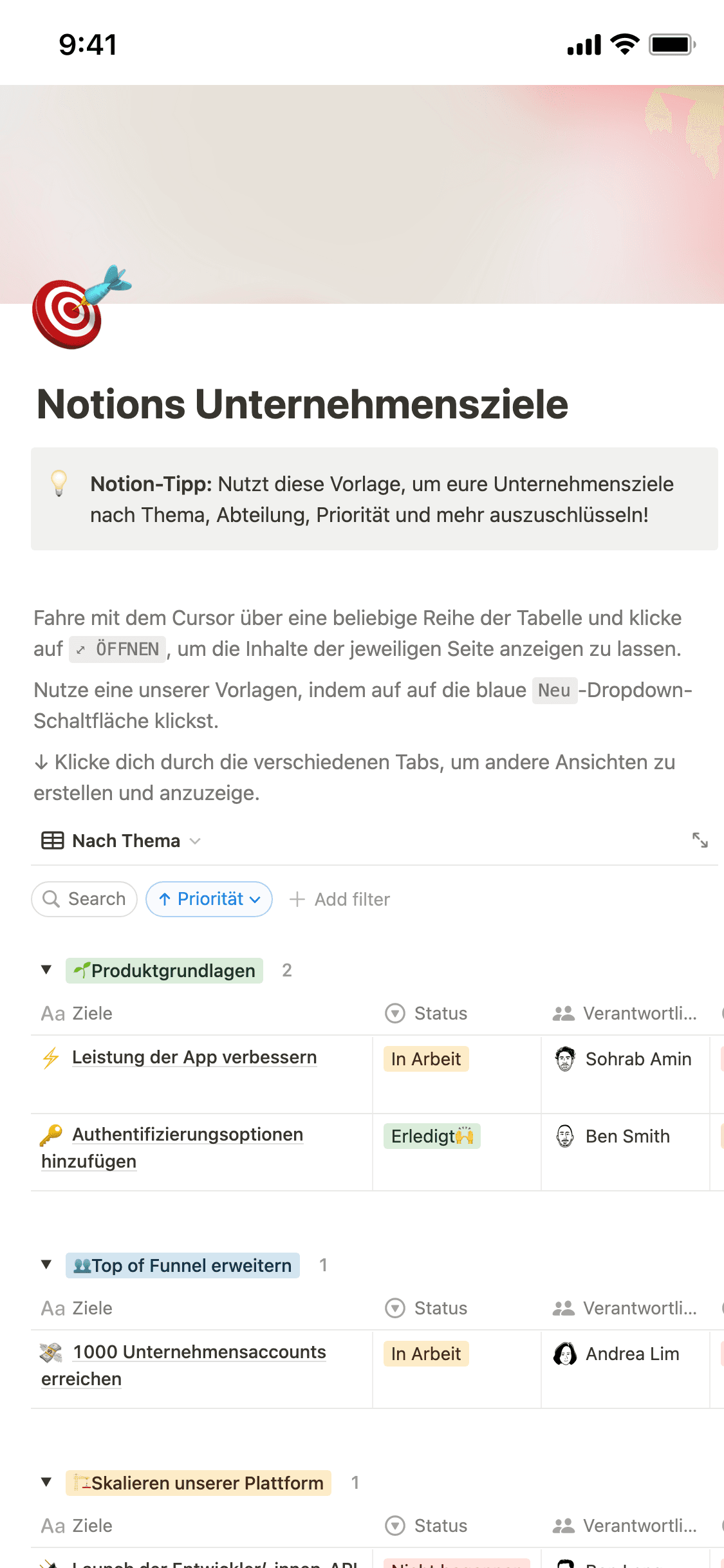Click Add filter button
Viewport: 724px width, 1568px height.
point(340,899)
